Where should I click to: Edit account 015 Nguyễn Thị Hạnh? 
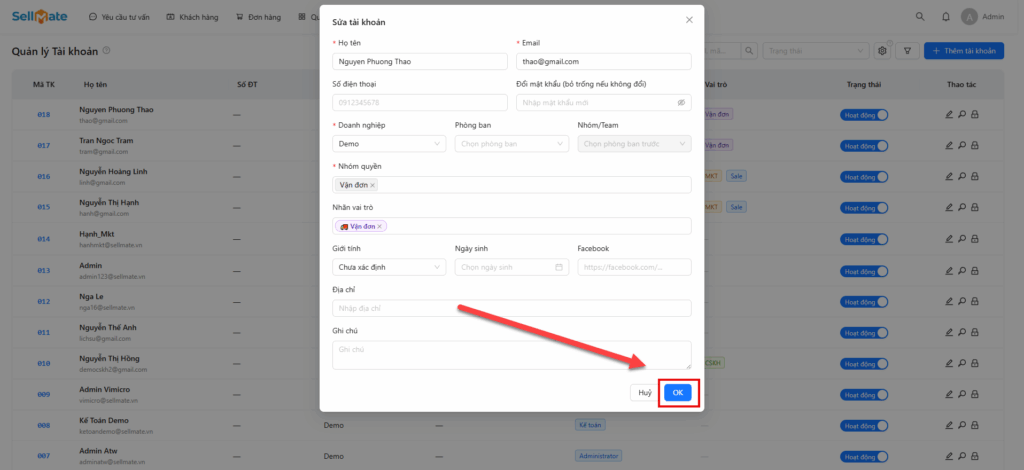click(x=949, y=208)
